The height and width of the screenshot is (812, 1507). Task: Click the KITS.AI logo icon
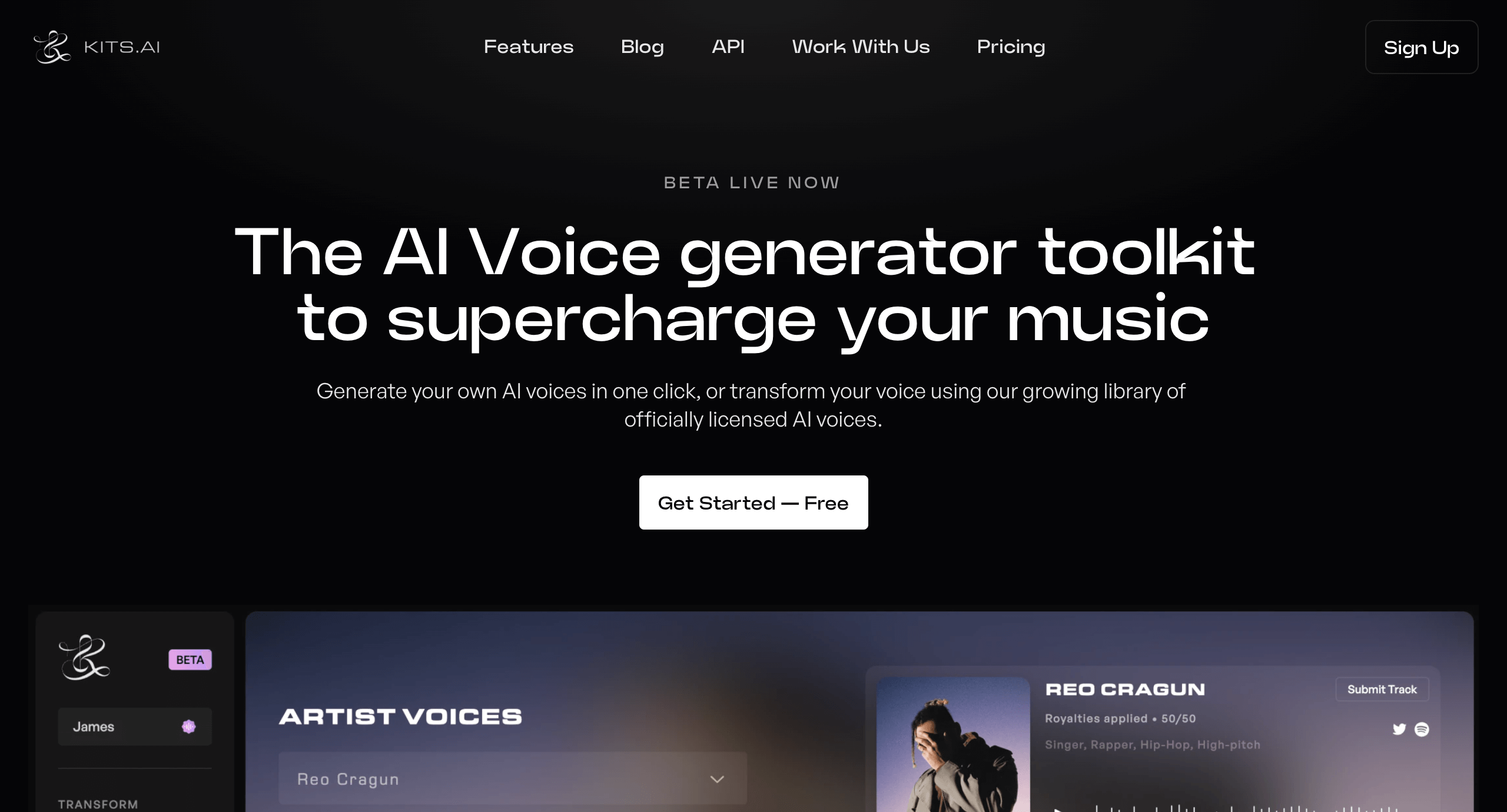53,45
